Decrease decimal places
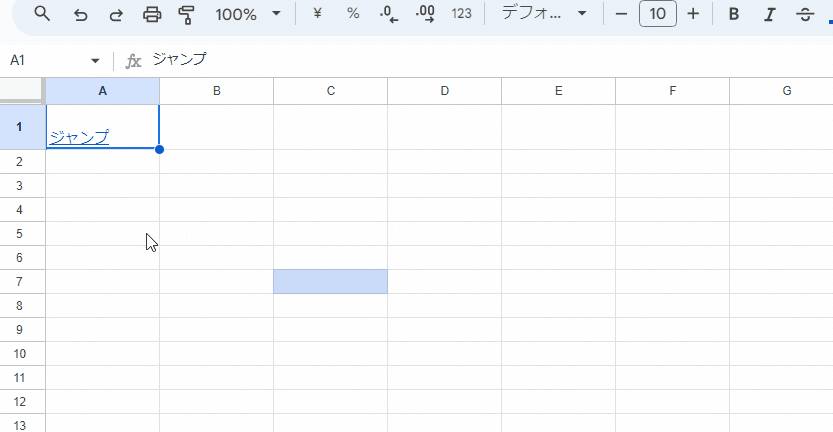Viewport: 833px width, 432px height. 389,14
